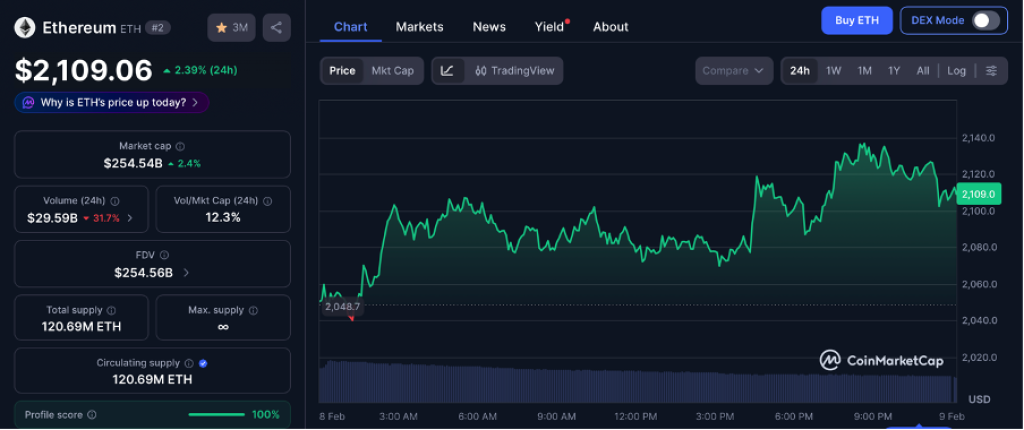Image resolution: width=1024 pixels, height=430 pixels.
Task: Toggle DEX Mode switch
Action: (985, 21)
